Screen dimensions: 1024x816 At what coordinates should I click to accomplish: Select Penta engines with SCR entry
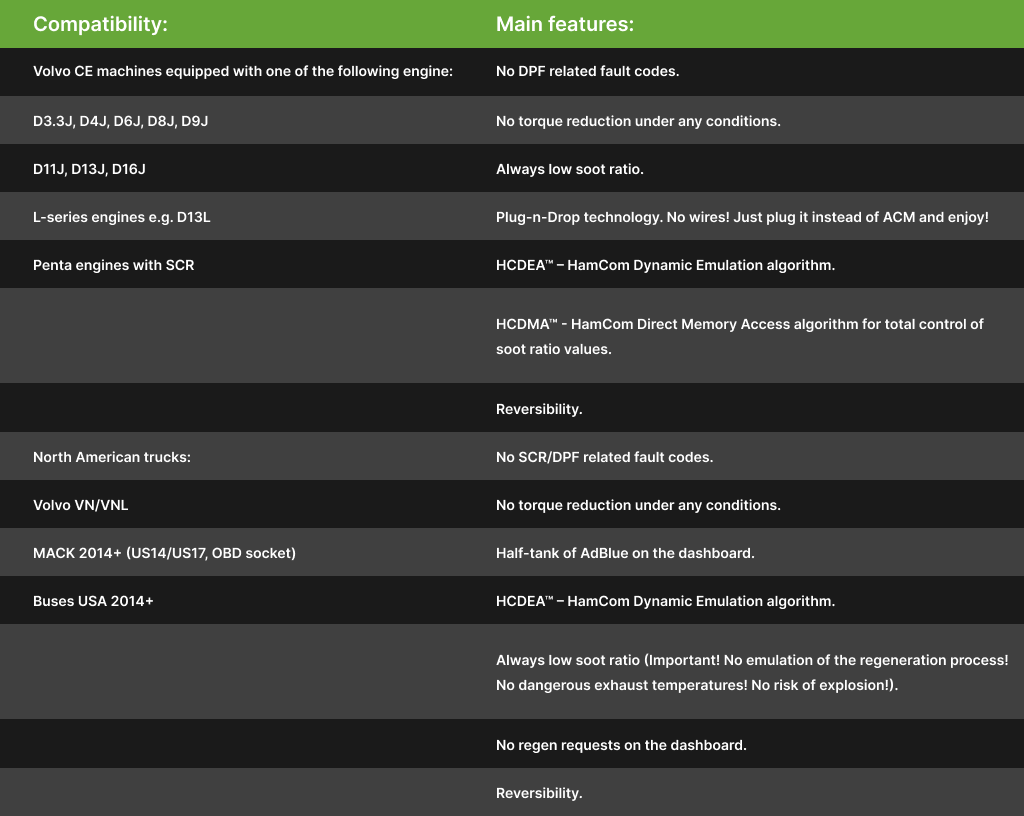pos(113,265)
